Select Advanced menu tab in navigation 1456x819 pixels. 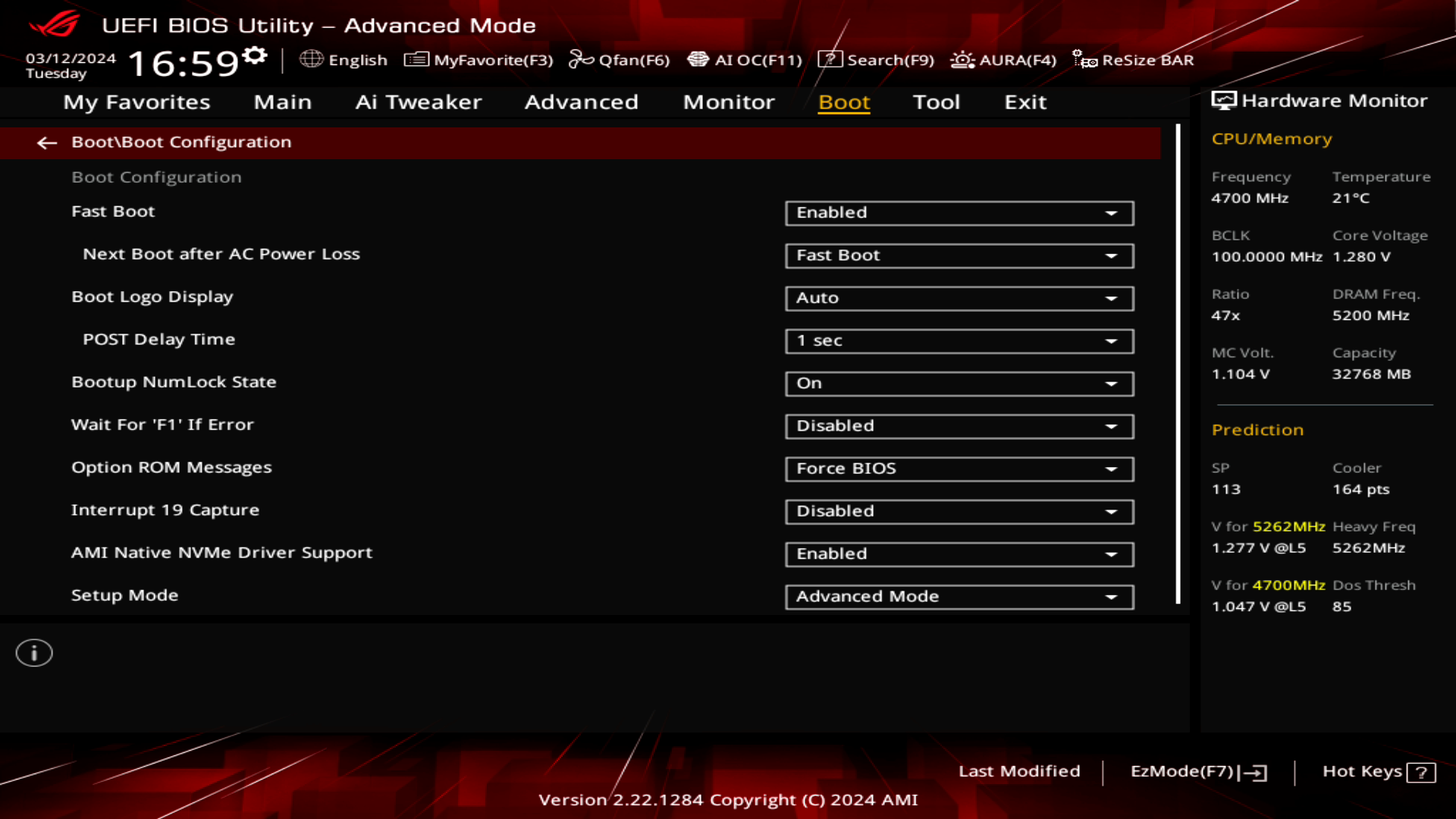pyautogui.click(x=582, y=101)
